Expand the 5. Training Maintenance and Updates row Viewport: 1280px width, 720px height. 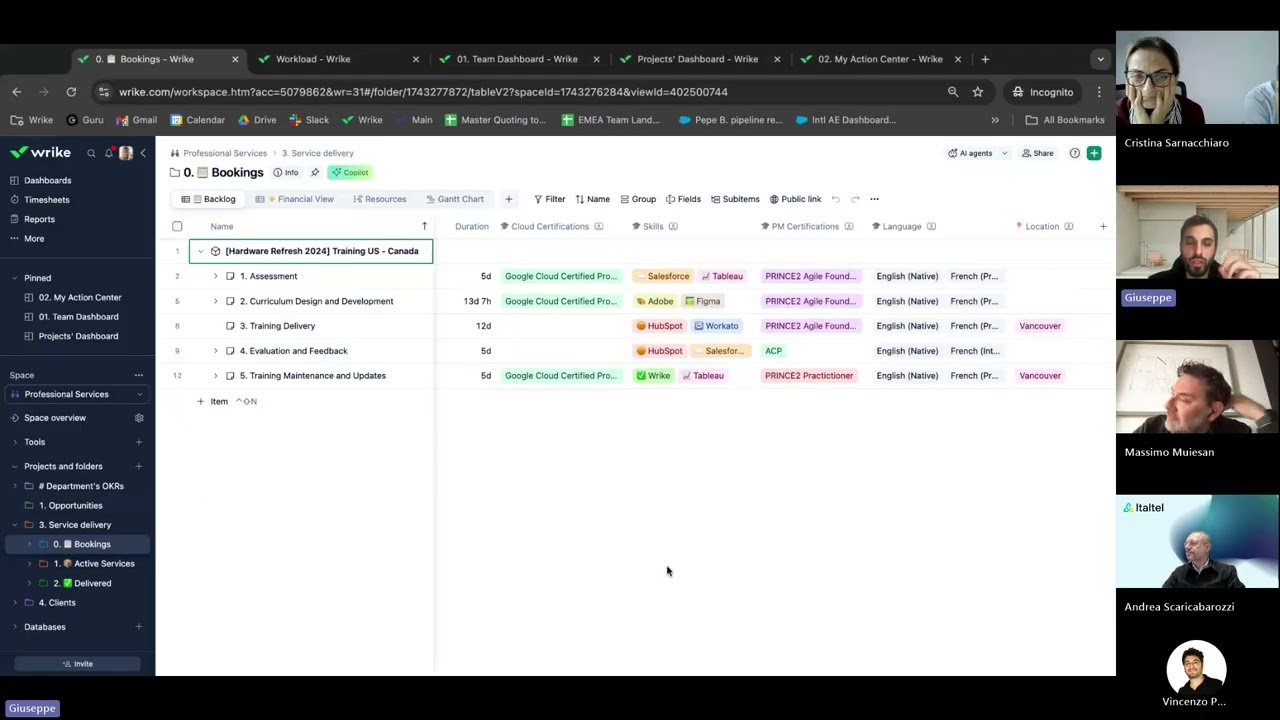point(215,376)
